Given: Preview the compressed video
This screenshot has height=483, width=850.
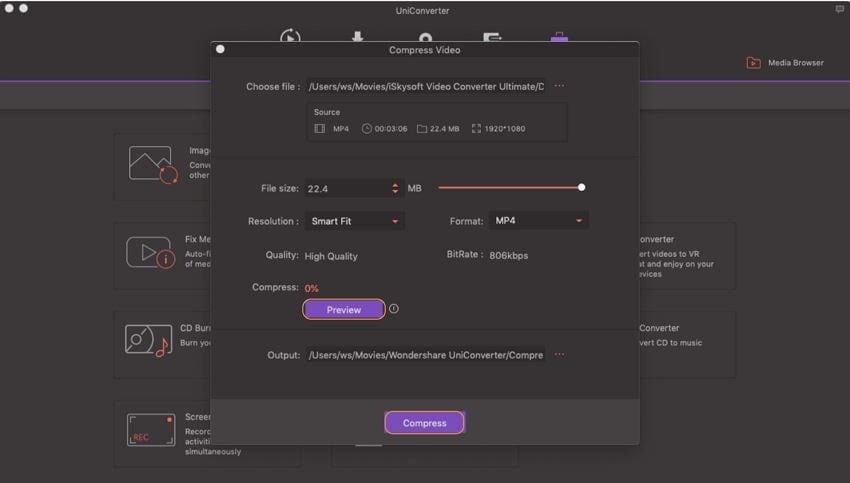Looking at the screenshot, I should click(x=344, y=310).
